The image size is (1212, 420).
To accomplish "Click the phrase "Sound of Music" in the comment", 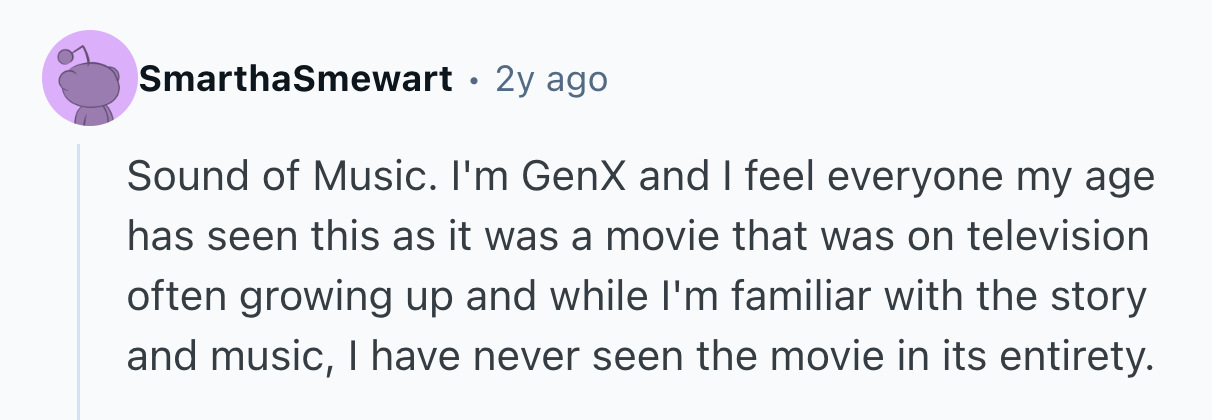I will pos(261,179).
